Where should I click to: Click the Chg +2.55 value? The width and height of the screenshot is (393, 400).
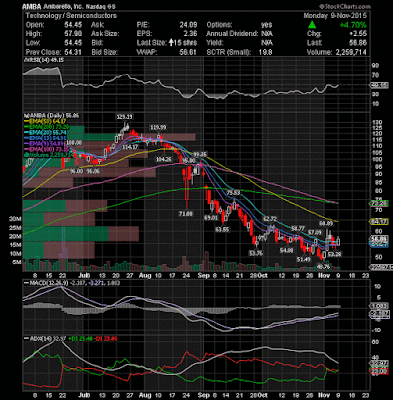(x=358, y=34)
